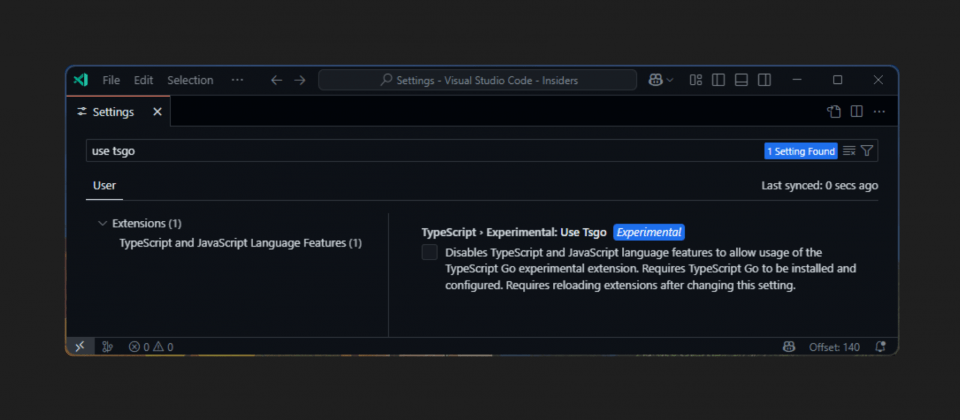This screenshot has height=420, width=960.
Task: Open the File menu
Action: point(111,80)
